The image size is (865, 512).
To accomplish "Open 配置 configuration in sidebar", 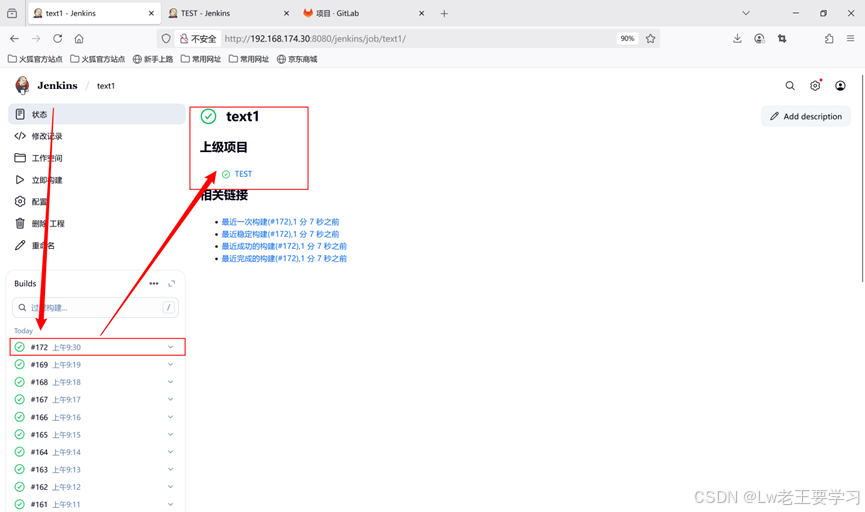I will point(97,201).
